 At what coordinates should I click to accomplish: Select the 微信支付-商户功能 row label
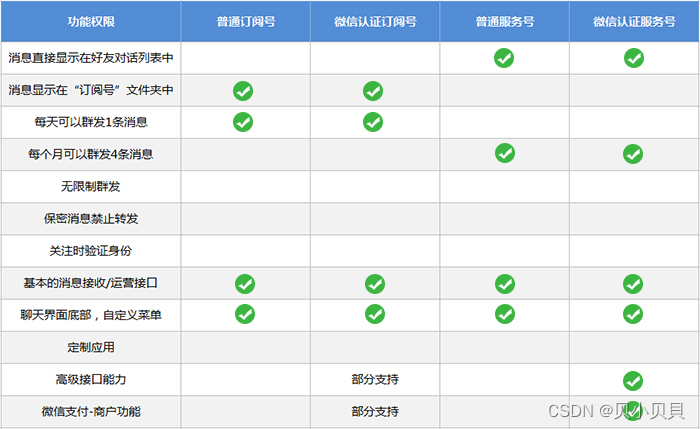pyautogui.click(x=91, y=411)
